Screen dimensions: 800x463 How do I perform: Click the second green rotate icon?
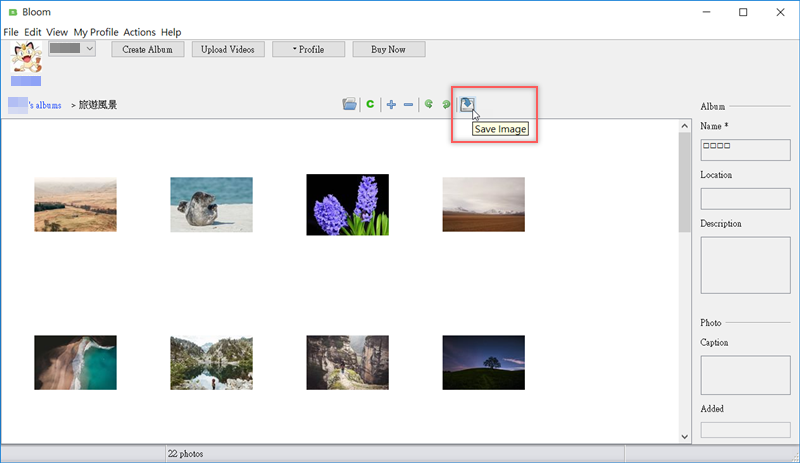pyautogui.click(x=446, y=104)
